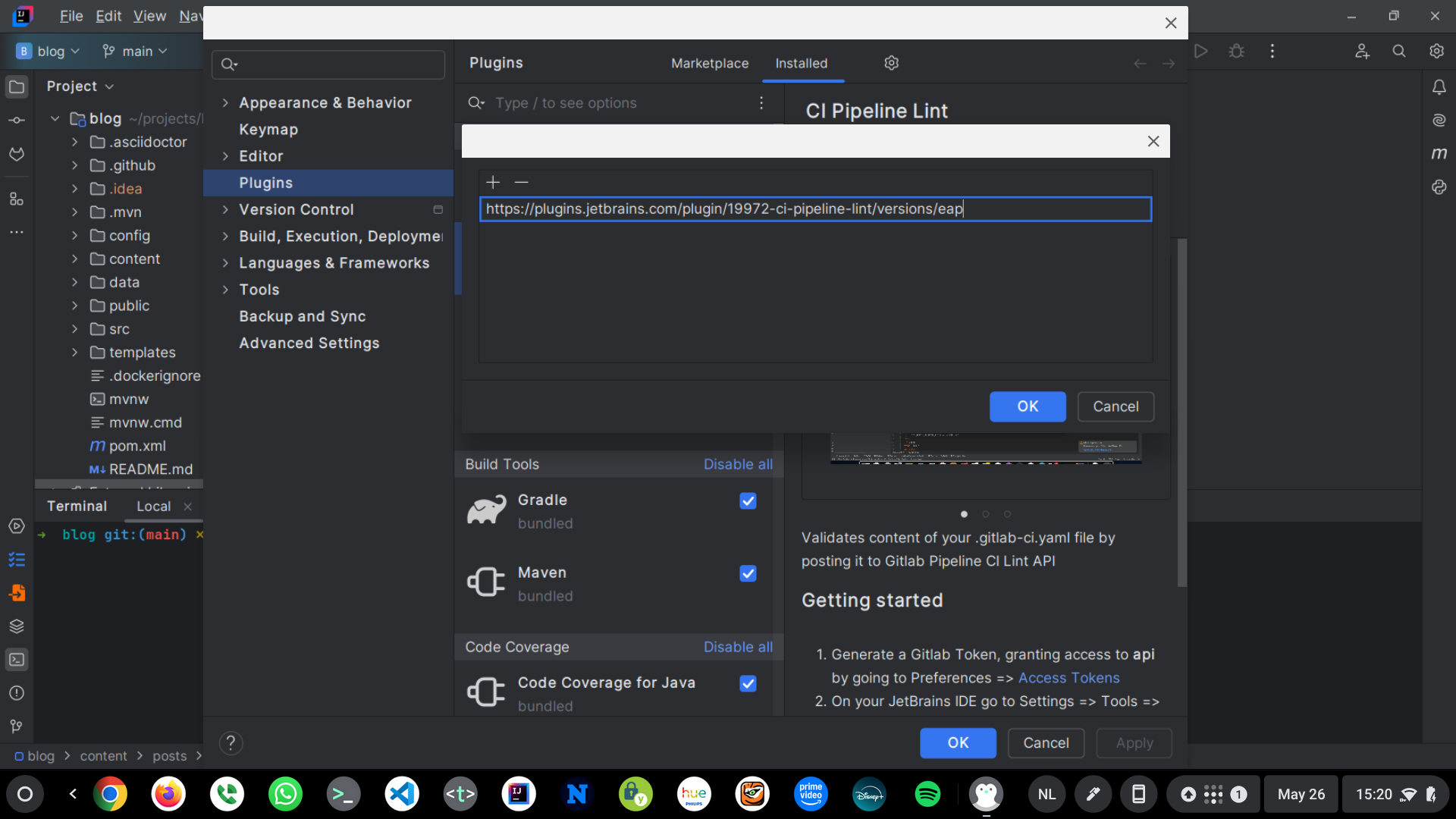Screen dimensions: 1456x819
Task: Open pom.xml in project tree
Action: pyautogui.click(x=136, y=446)
